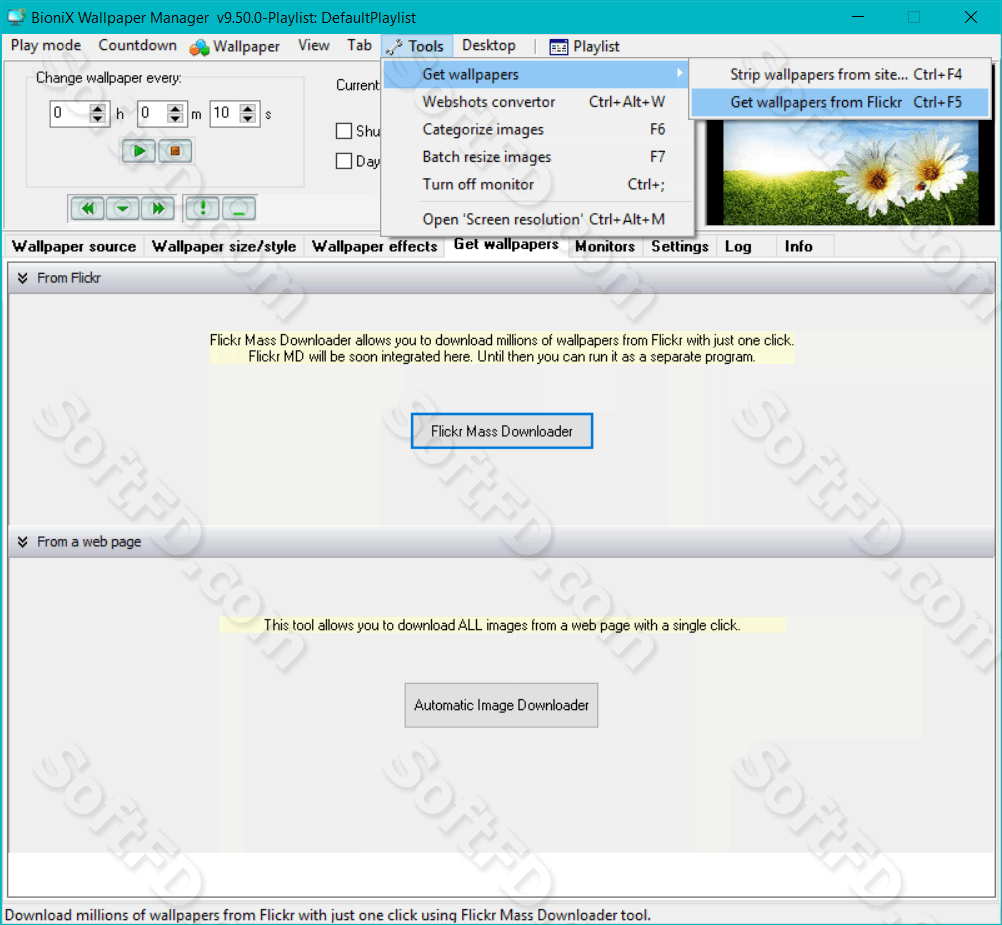Click the Wallpaper menu colored balls icon
1002x925 pixels.
click(x=199, y=47)
